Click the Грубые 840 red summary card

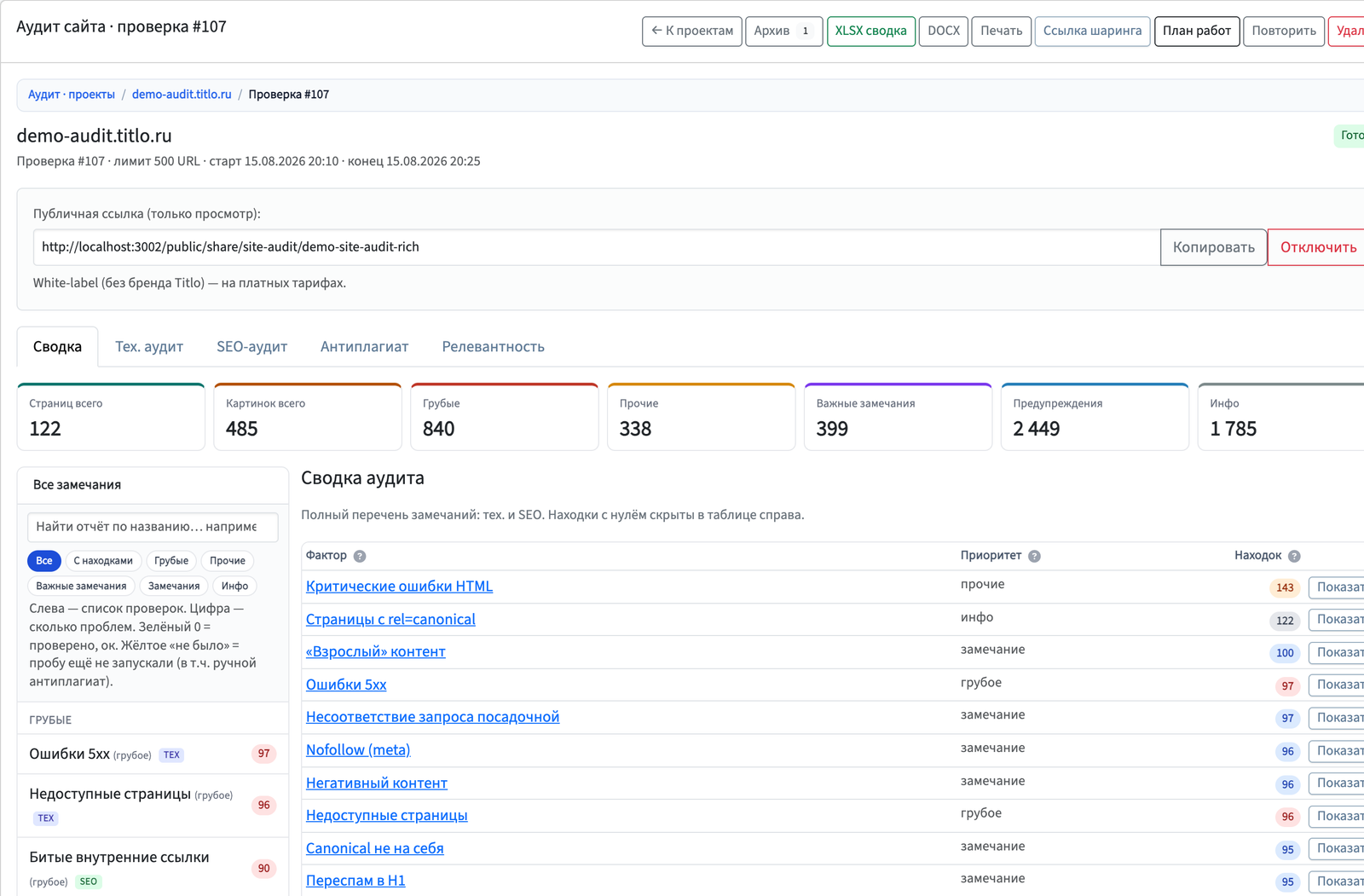coord(505,417)
